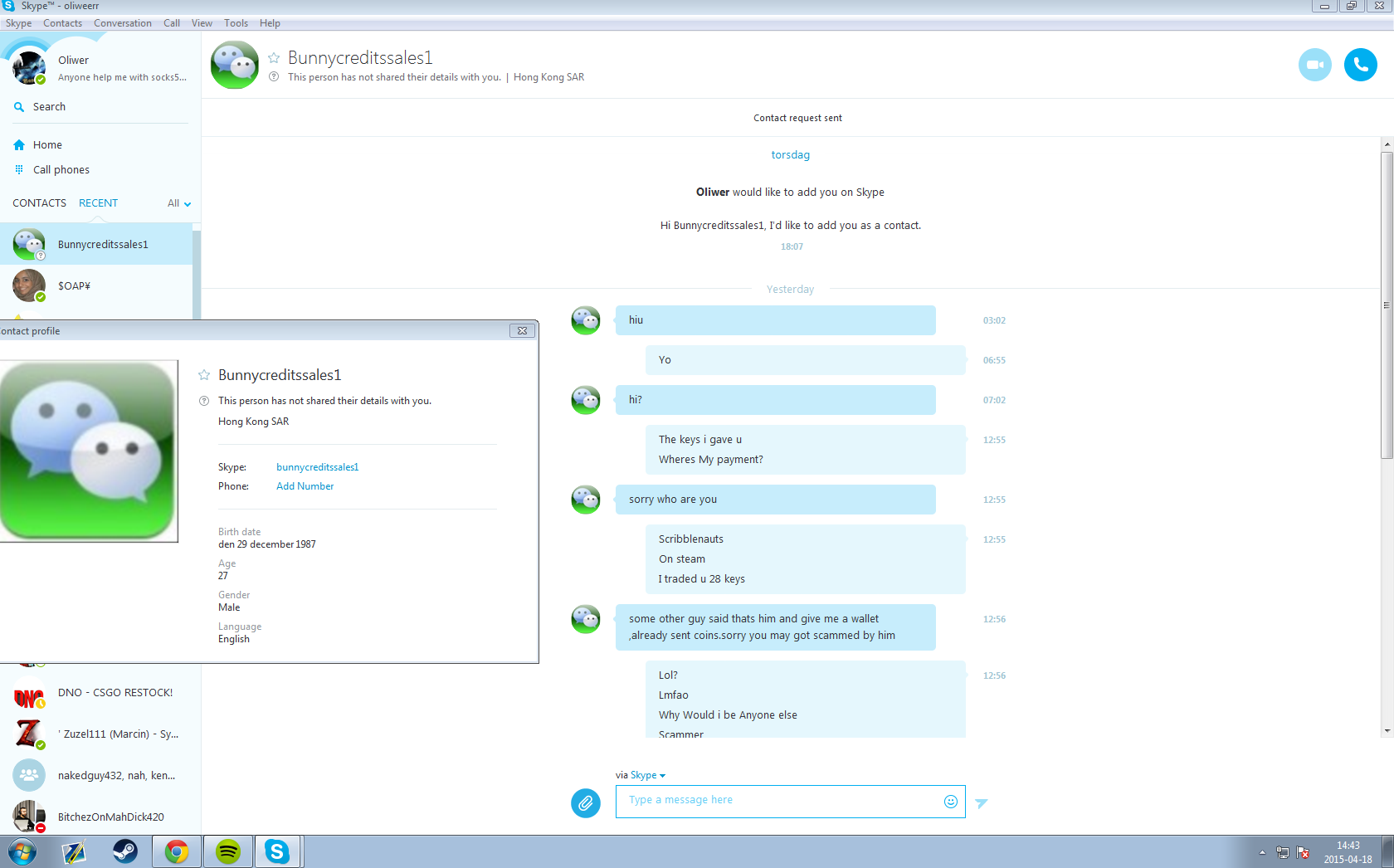This screenshot has height=868, width=1394.
Task: Open the Tools menu
Action: click(x=236, y=23)
